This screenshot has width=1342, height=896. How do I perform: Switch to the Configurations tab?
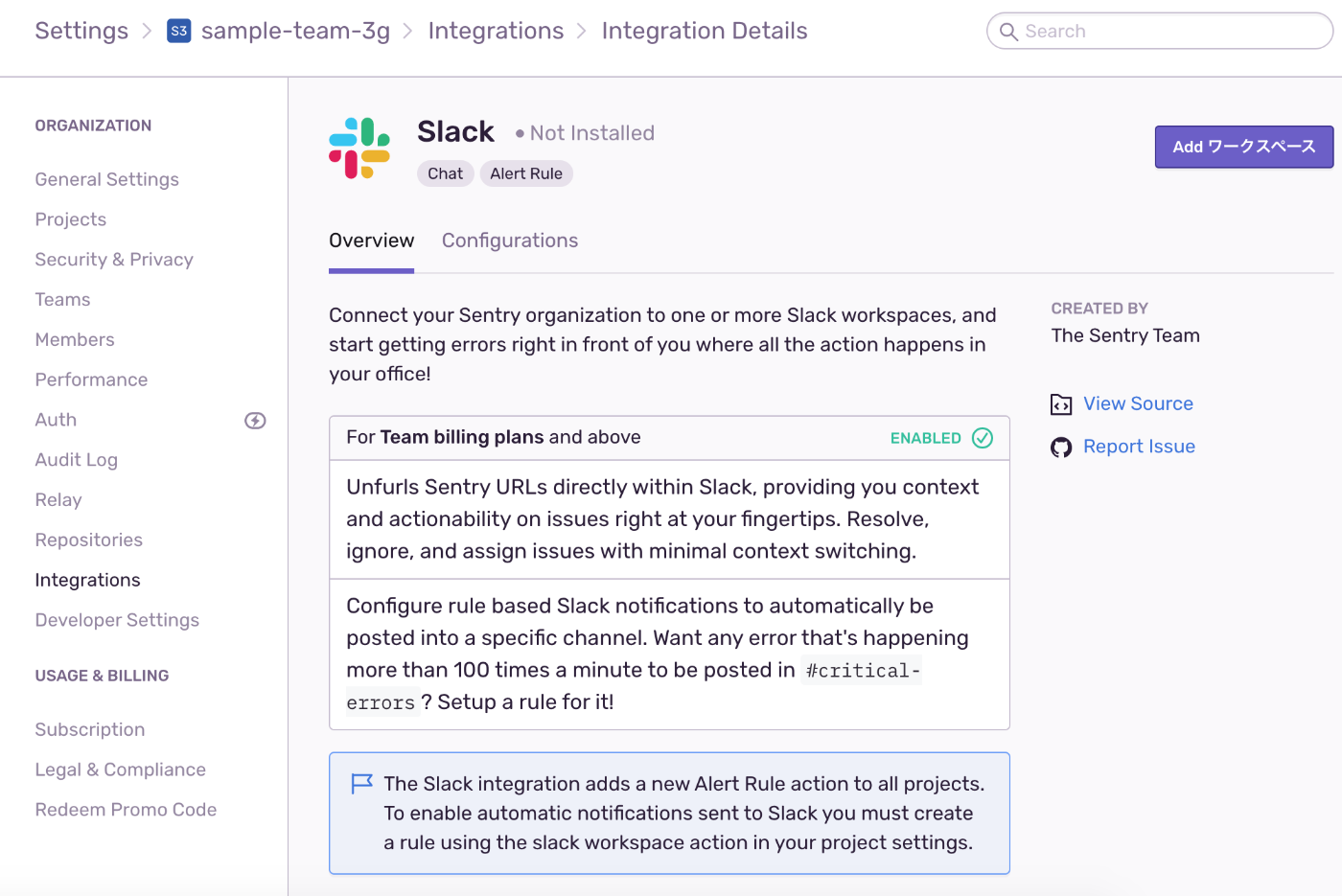(510, 241)
